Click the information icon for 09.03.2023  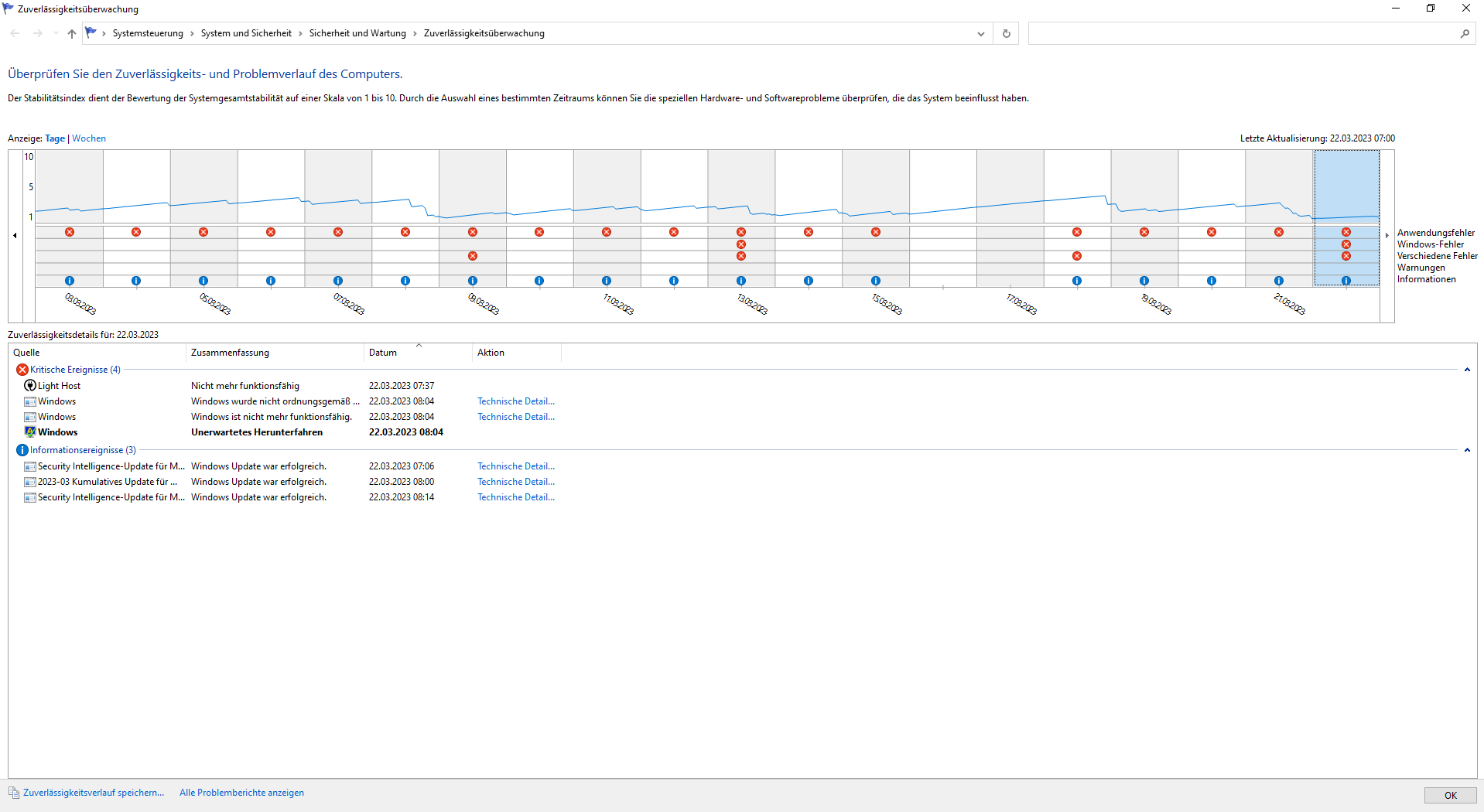pyautogui.click(x=473, y=281)
